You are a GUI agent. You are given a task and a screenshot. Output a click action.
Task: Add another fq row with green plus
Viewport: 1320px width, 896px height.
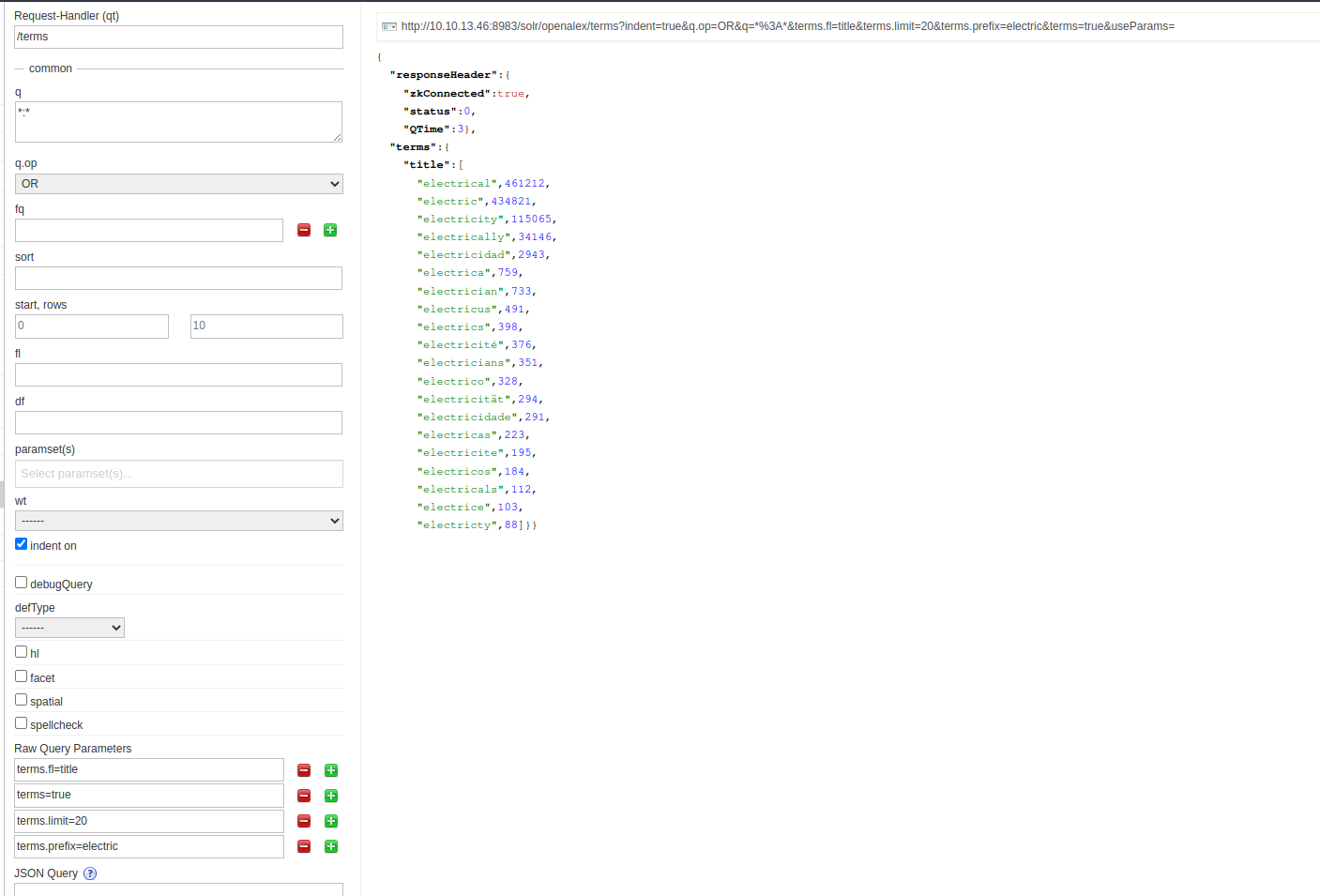click(x=330, y=230)
